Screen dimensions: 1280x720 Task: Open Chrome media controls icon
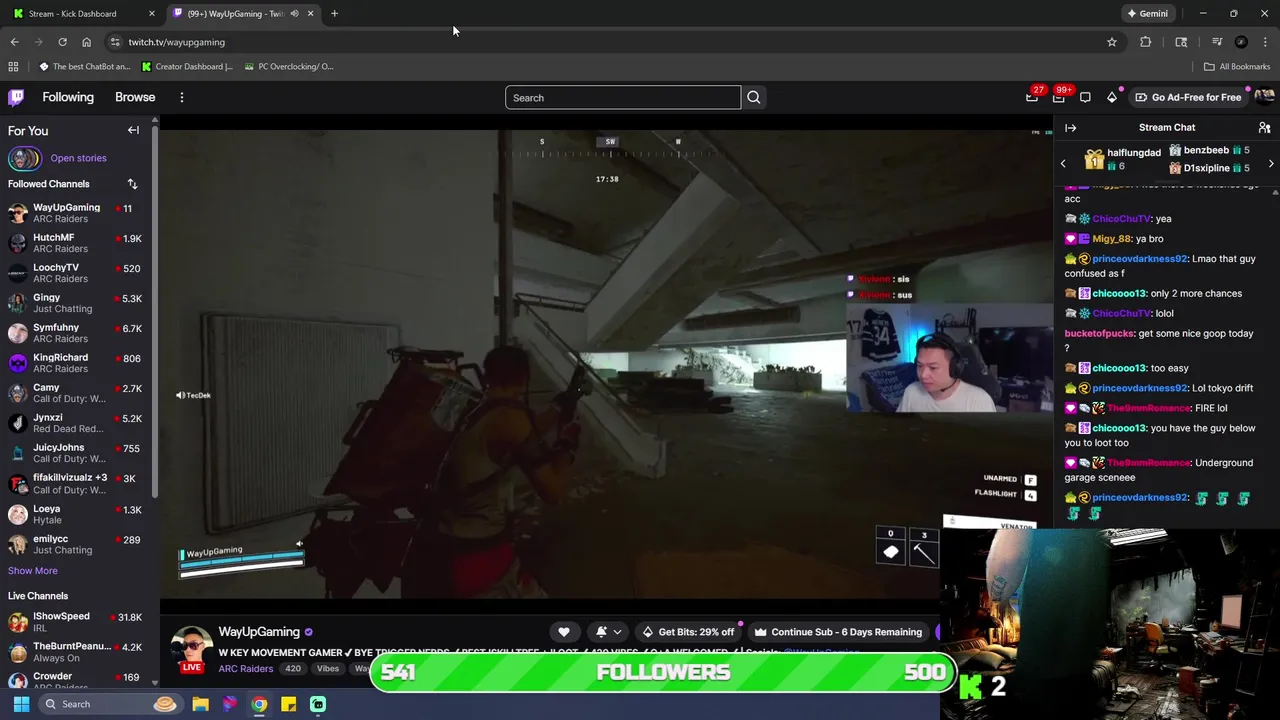pyautogui.click(x=1217, y=42)
